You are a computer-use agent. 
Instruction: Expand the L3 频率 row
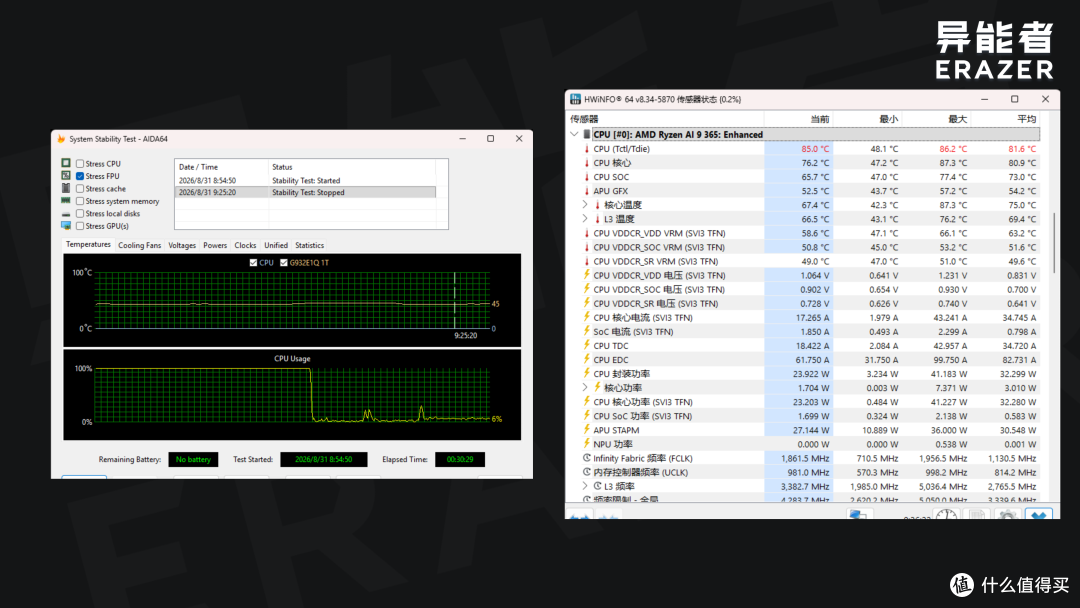pyautogui.click(x=585, y=486)
